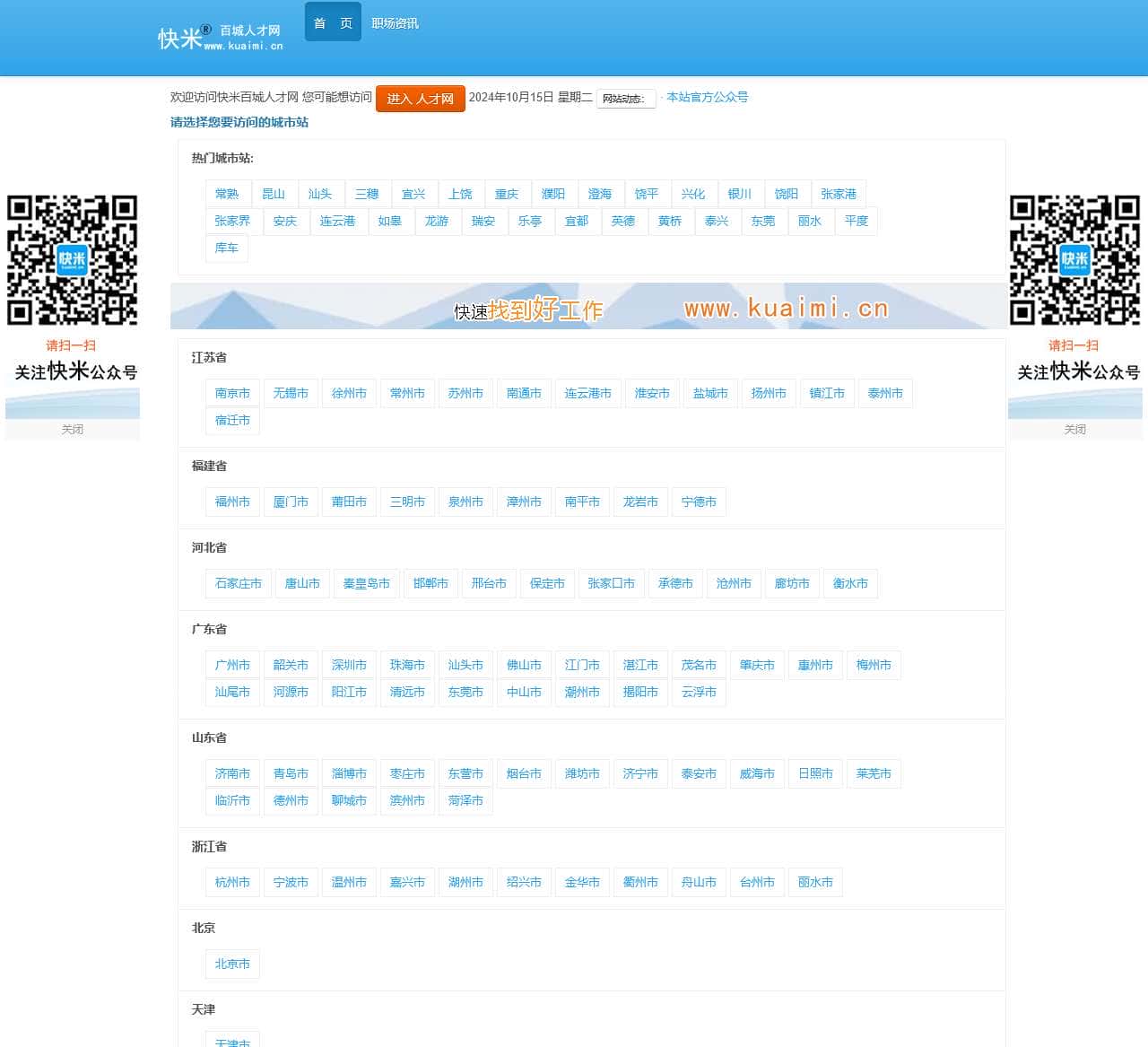
Task: Open the 北京市 city link
Action: click(x=232, y=964)
